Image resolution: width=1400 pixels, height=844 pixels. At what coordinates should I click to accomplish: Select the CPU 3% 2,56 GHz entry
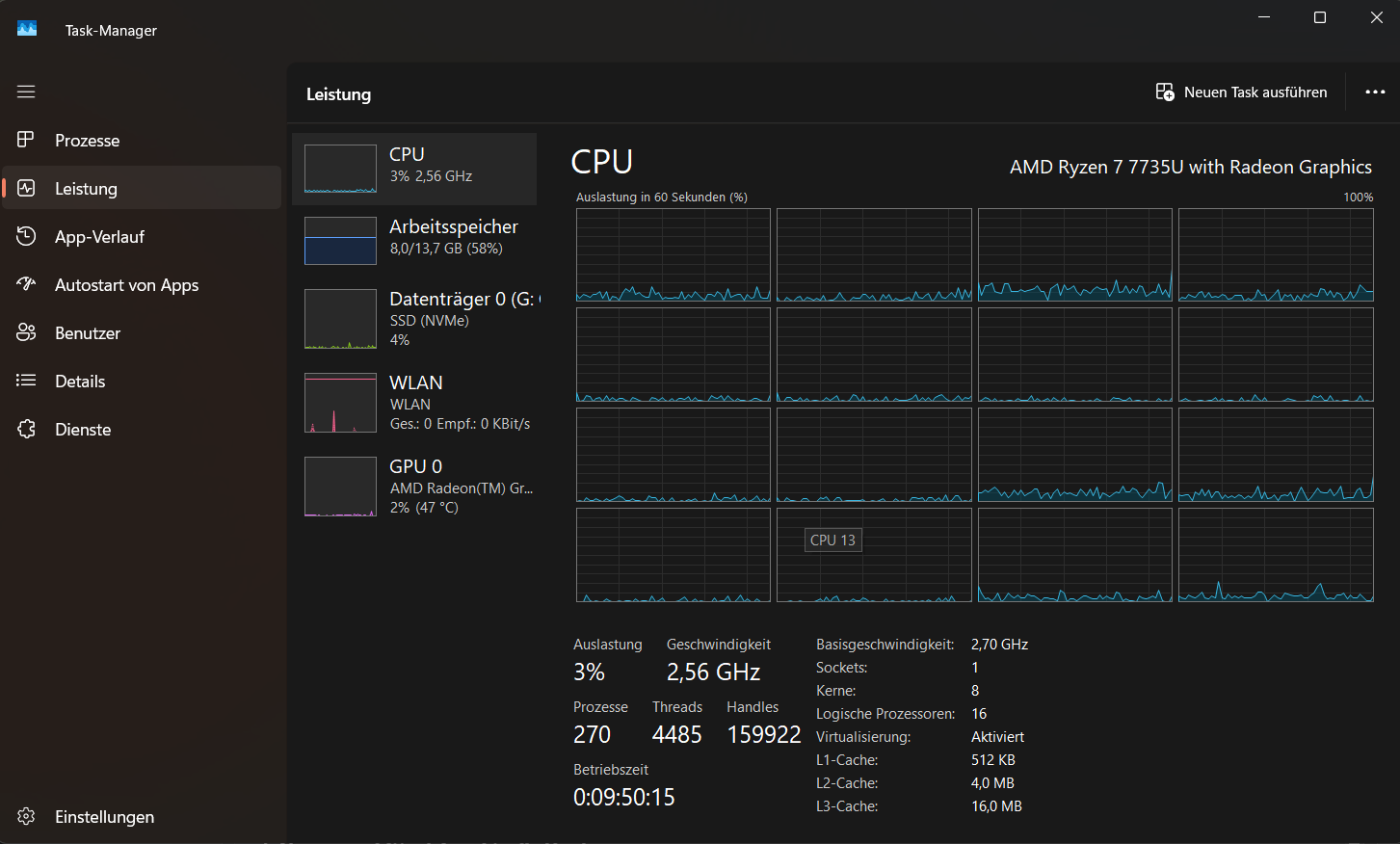(414, 169)
